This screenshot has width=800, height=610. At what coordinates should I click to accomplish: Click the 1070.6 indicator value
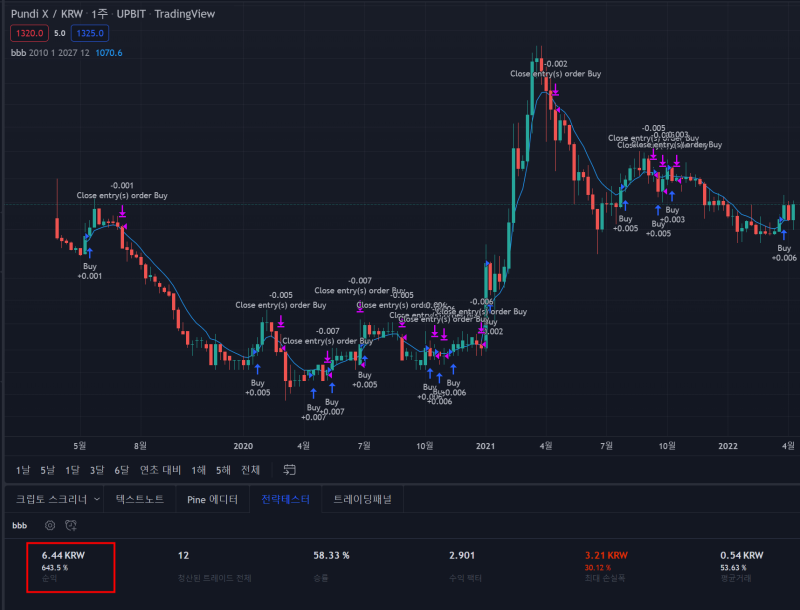coord(109,53)
